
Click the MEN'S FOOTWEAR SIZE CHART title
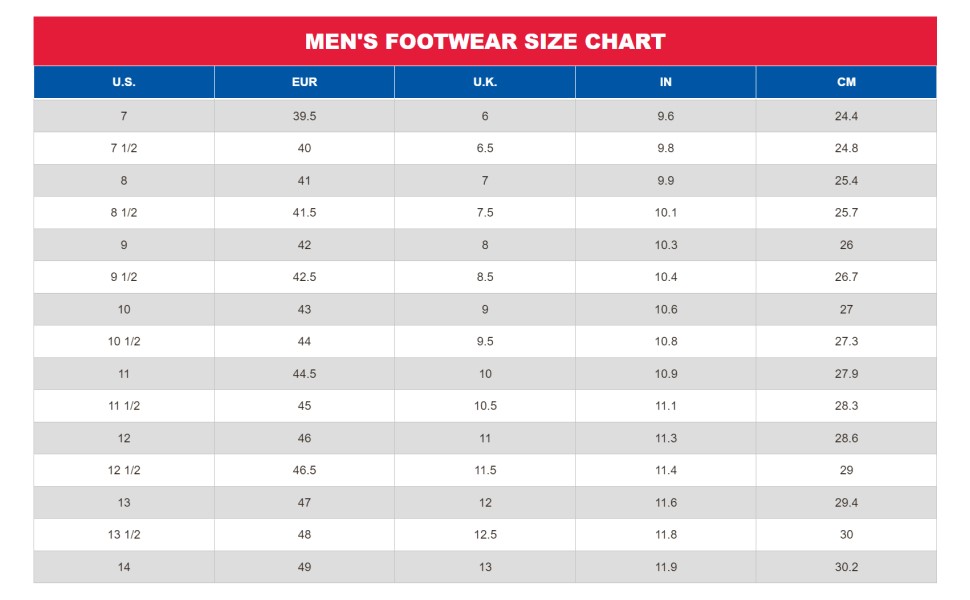[x=485, y=41]
